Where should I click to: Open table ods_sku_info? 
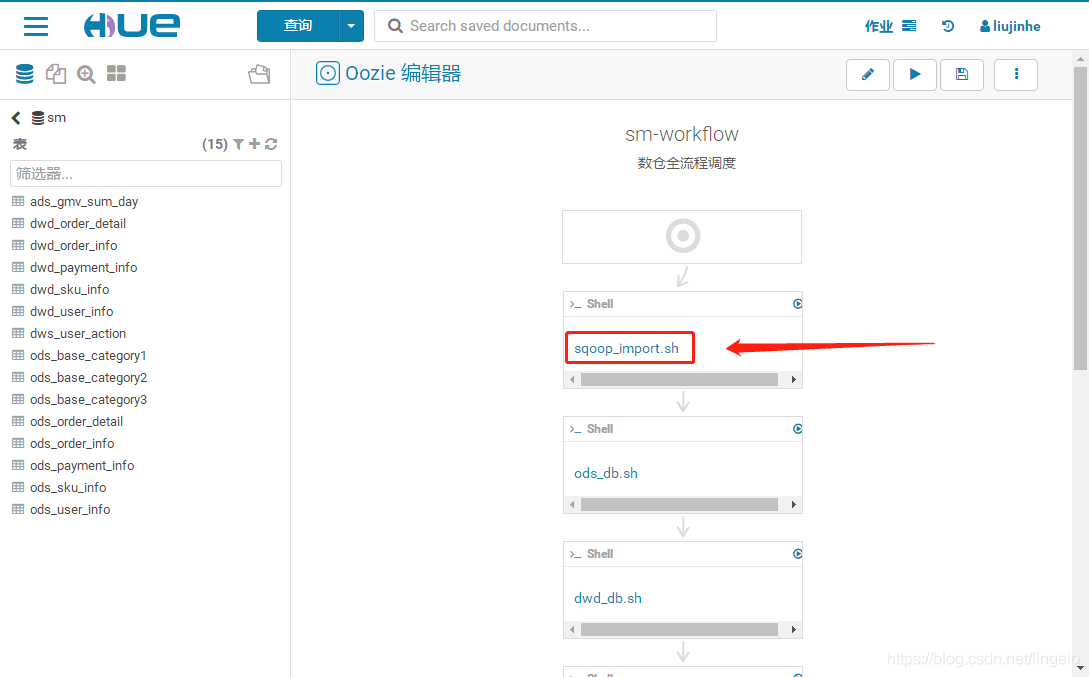click(x=68, y=487)
